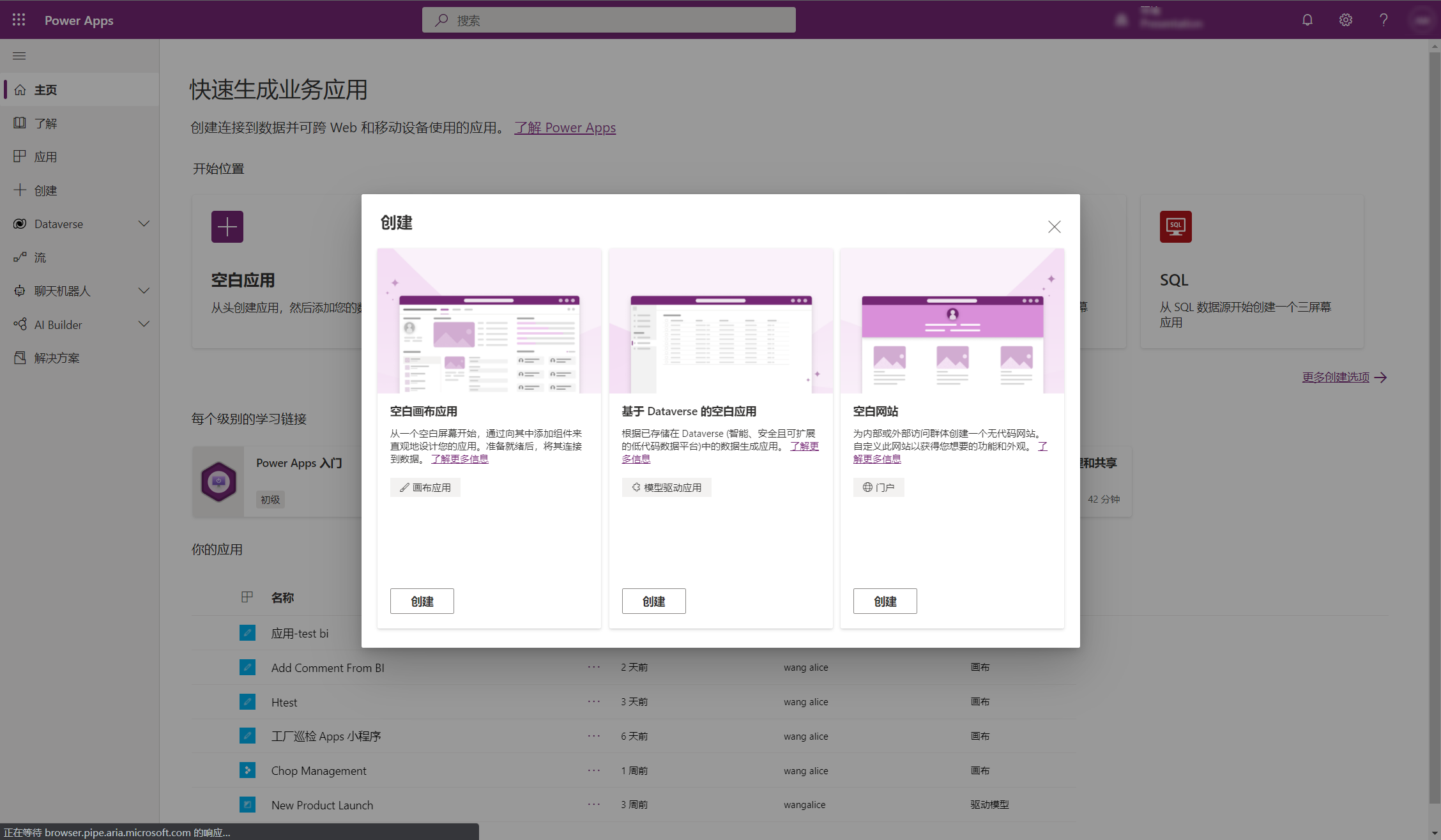Collapse the left navigation hamburger menu
Screen dimensions: 1441x840
(x=19, y=56)
